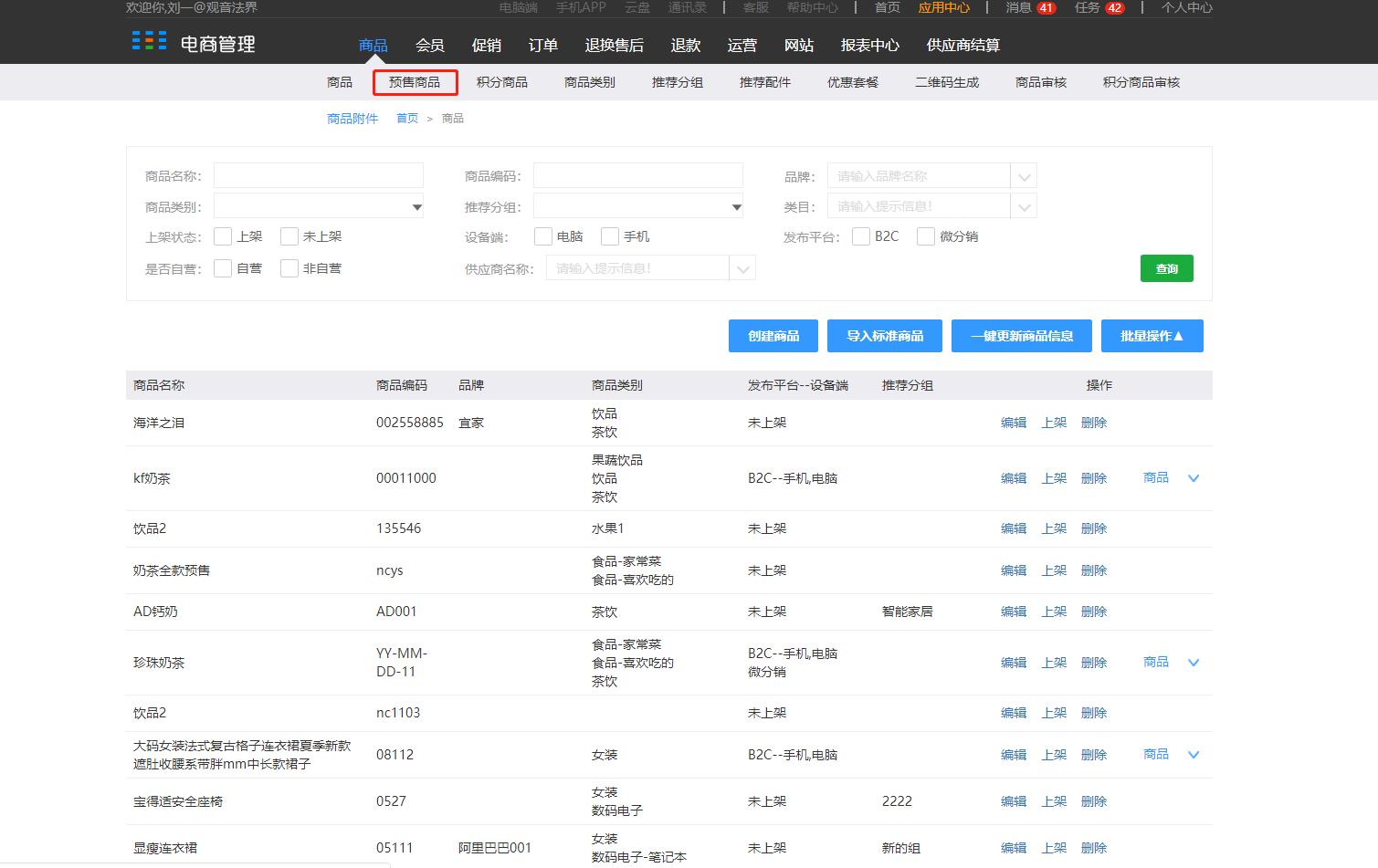Image resolution: width=1378 pixels, height=868 pixels.
Task: Enable the 手机 device checkbox
Action: [x=610, y=236]
